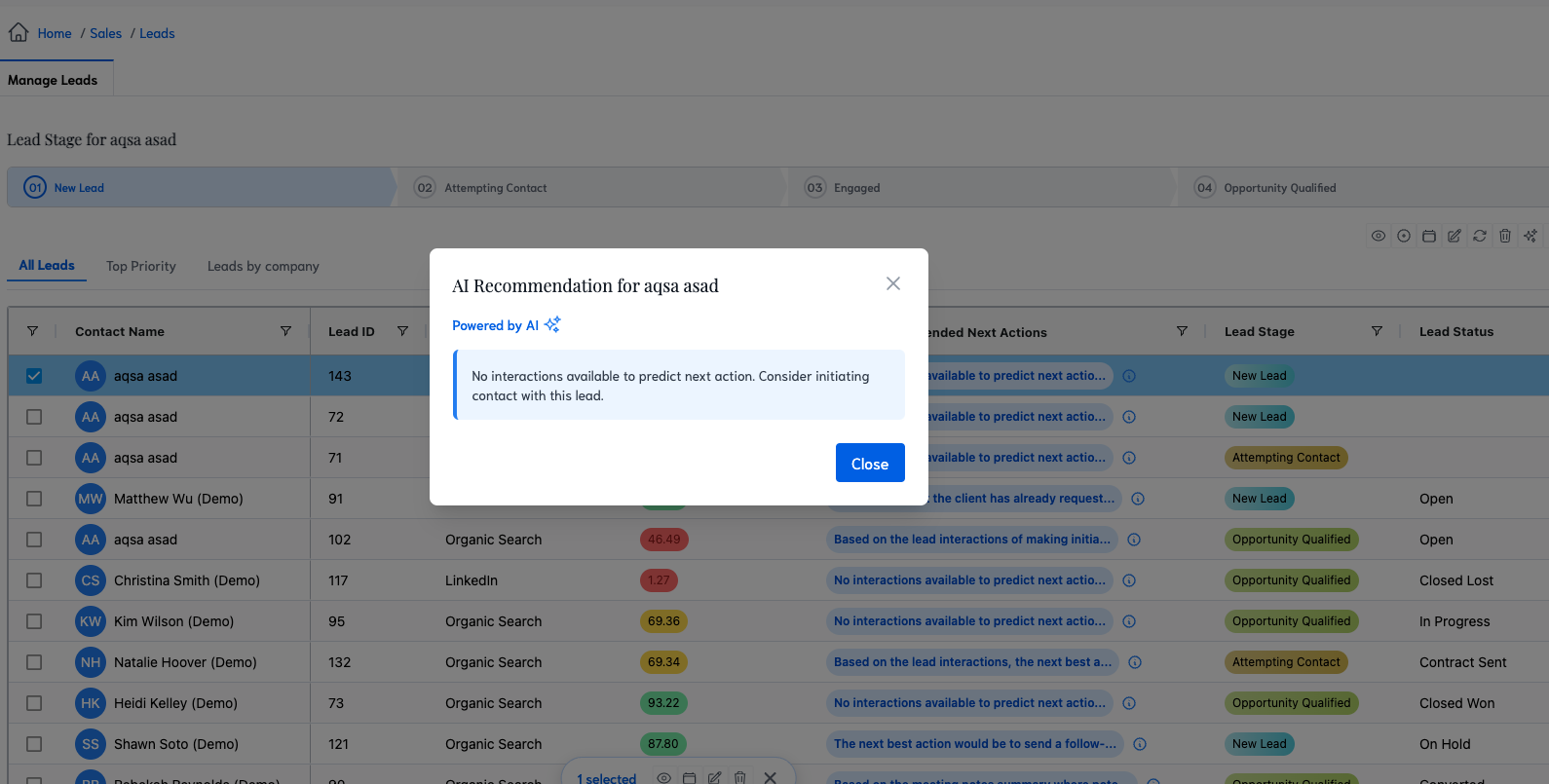
Task: Open the Sales breadcrumb link
Action: pos(105,33)
